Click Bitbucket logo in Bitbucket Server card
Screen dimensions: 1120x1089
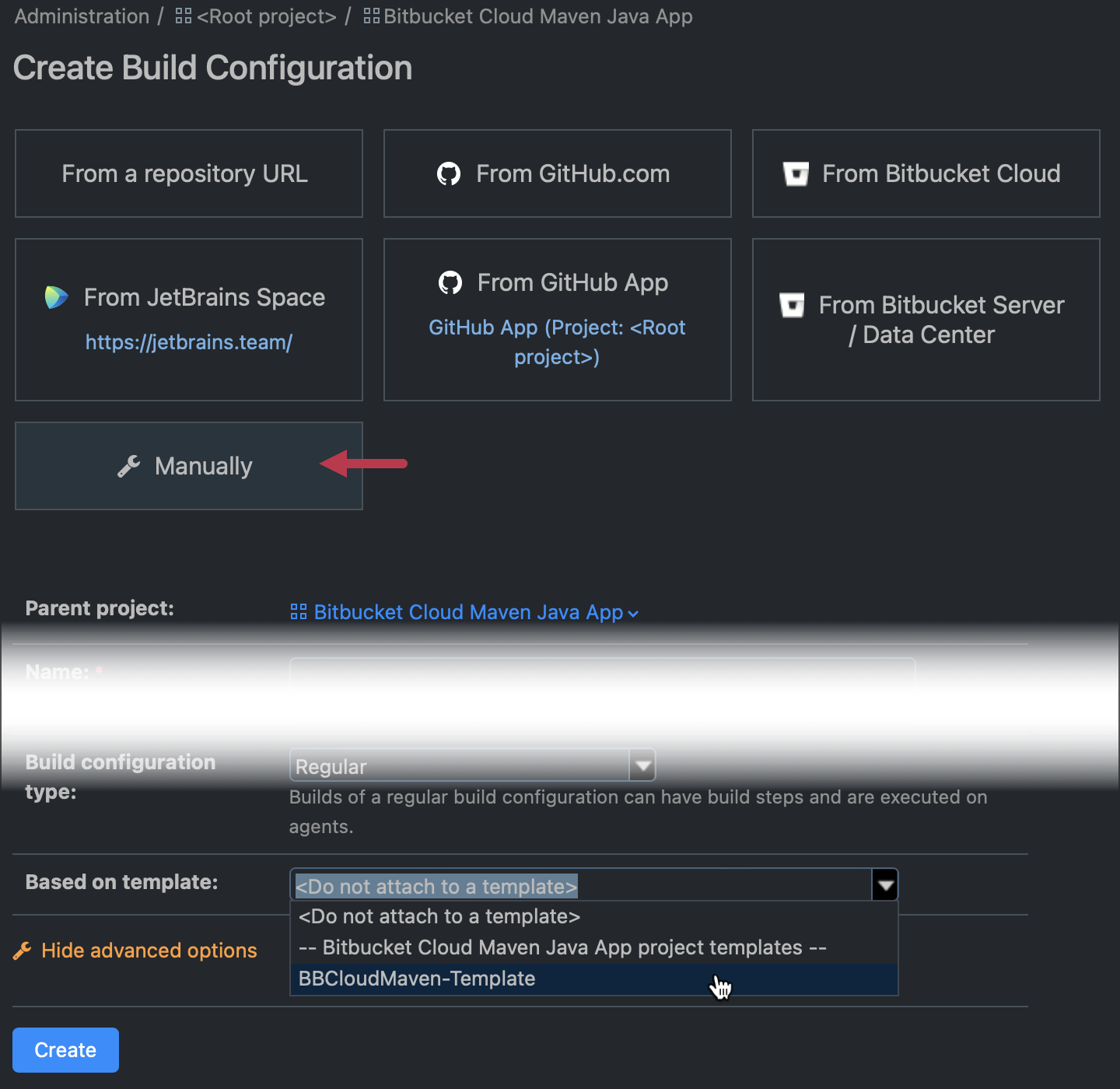[792, 305]
